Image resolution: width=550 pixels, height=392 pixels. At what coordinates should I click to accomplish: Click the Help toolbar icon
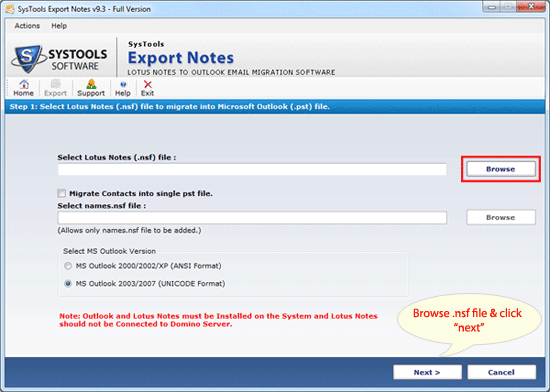point(123,88)
